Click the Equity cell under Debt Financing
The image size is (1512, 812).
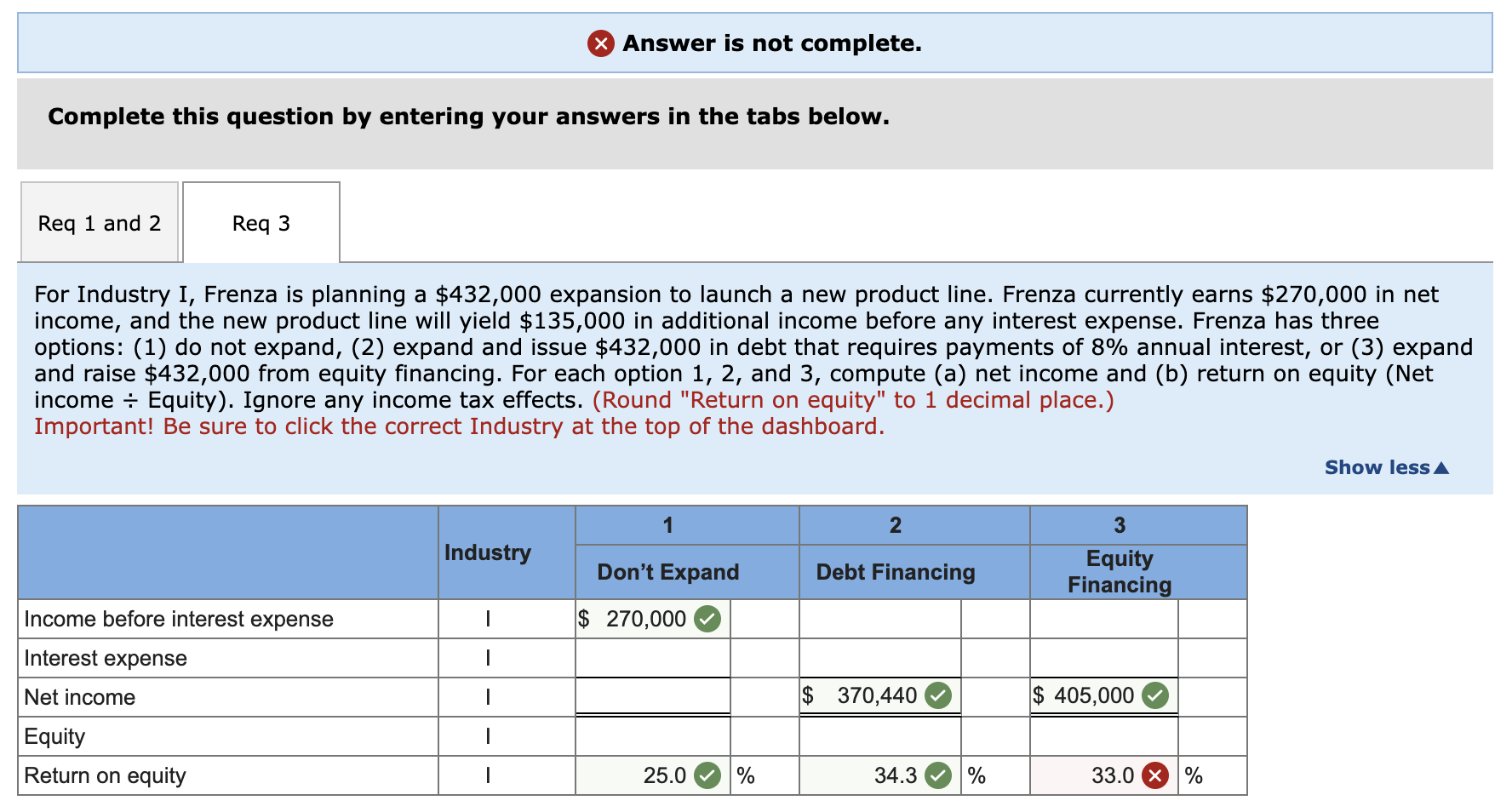click(x=879, y=735)
